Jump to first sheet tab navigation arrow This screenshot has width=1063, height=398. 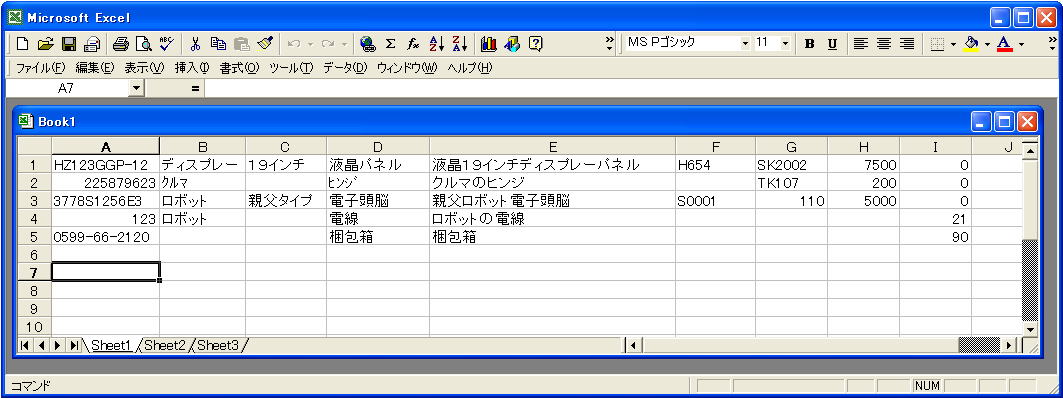[25, 346]
